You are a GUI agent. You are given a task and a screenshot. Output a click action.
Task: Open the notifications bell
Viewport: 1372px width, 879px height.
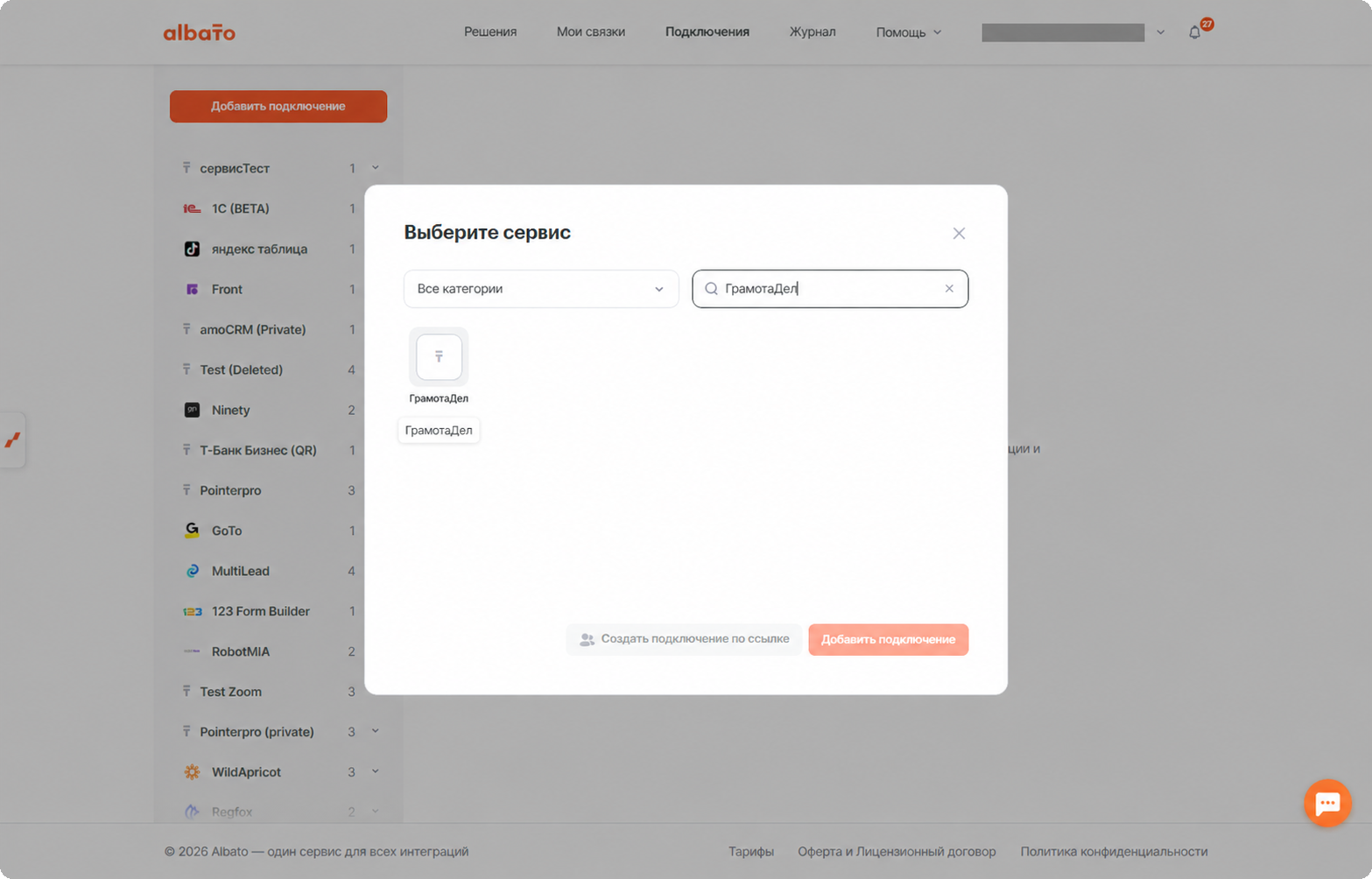[x=1194, y=32]
